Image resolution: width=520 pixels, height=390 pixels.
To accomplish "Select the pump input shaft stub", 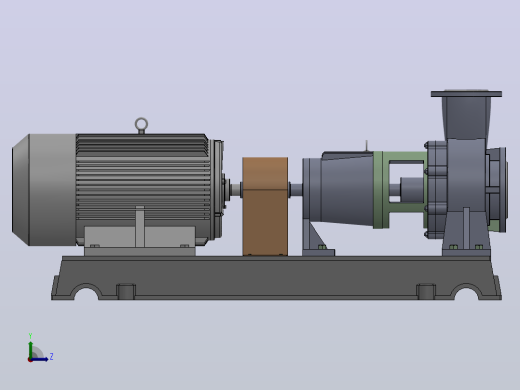I will 296,190.
